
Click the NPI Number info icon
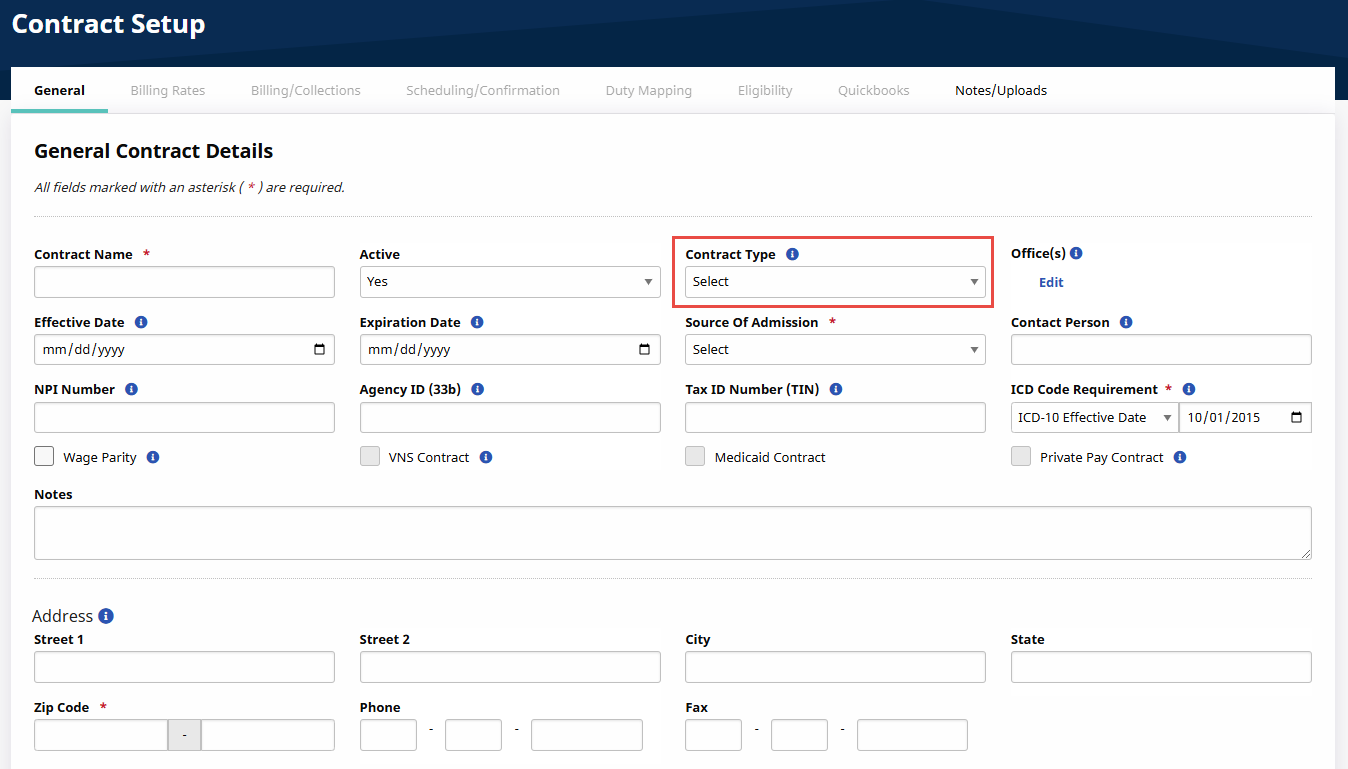coord(131,389)
